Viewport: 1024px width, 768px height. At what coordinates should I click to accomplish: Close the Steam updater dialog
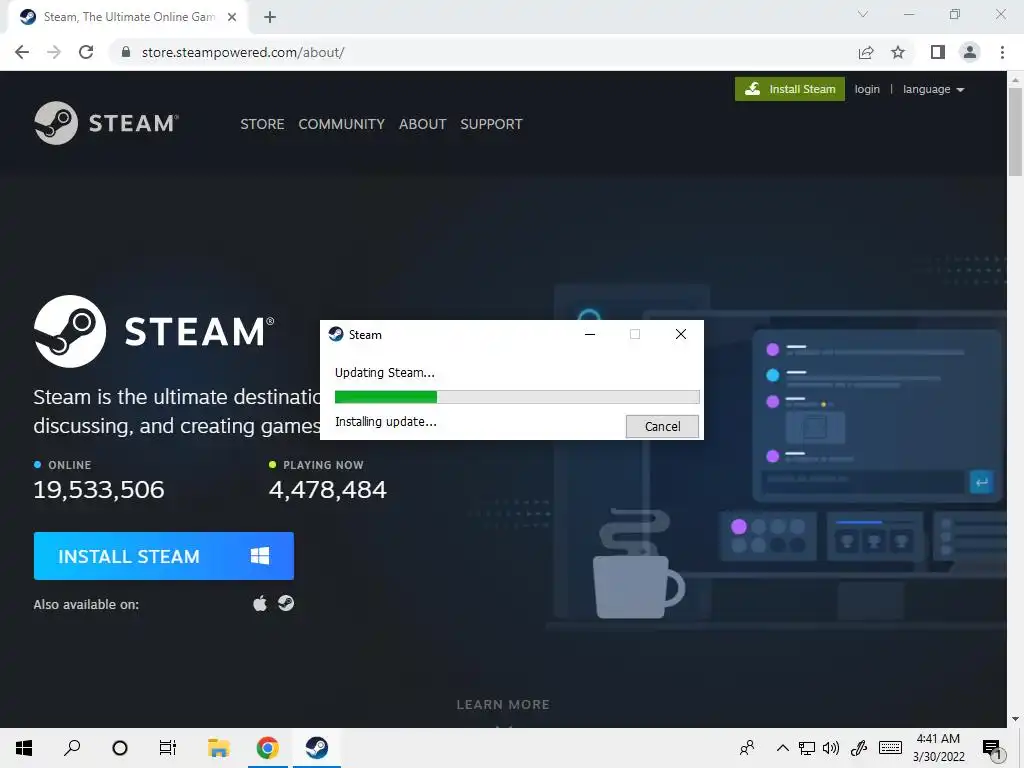tap(680, 334)
